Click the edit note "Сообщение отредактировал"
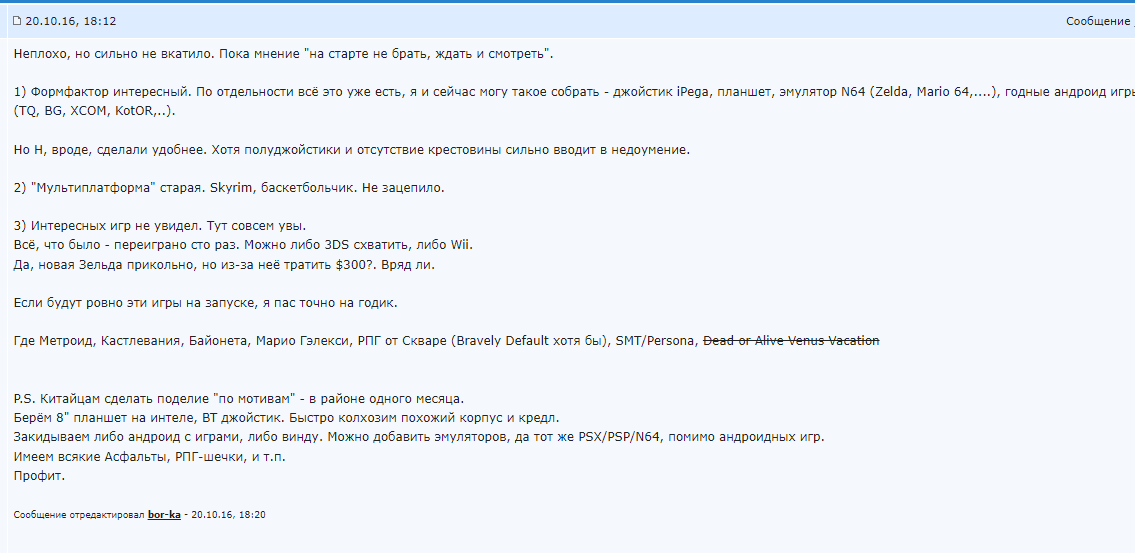 pos(79,515)
